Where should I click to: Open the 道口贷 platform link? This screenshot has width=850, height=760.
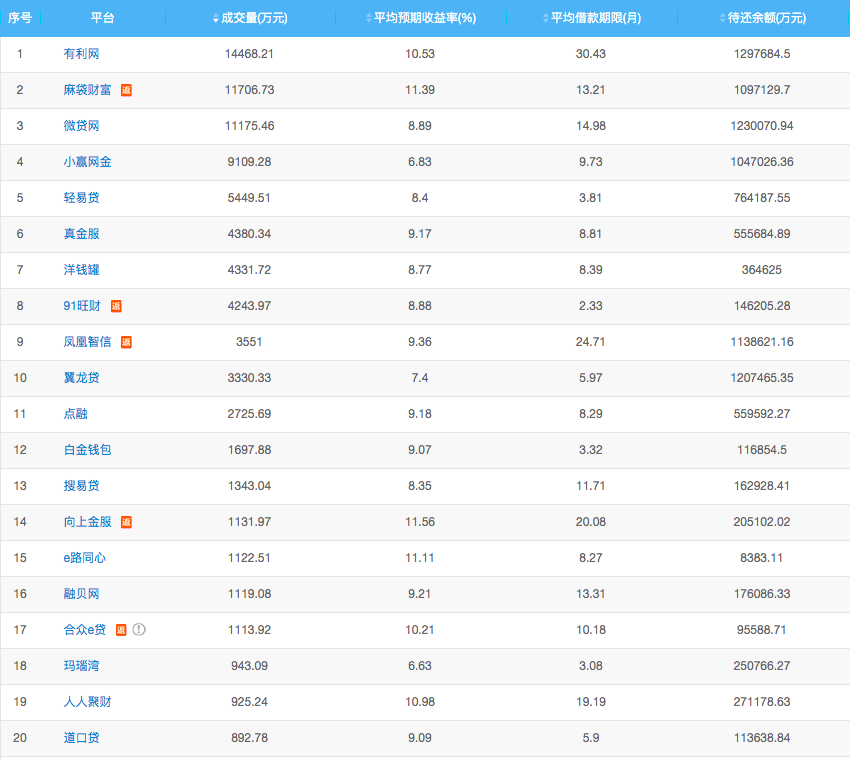(x=81, y=738)
